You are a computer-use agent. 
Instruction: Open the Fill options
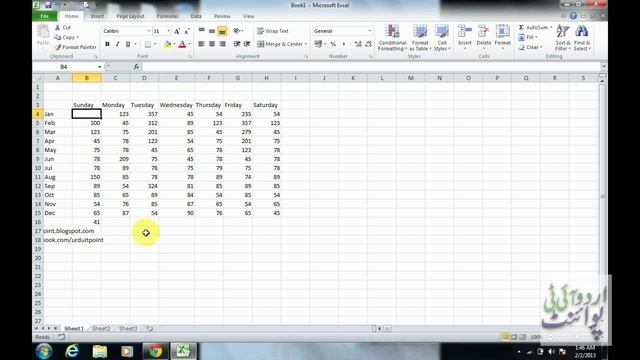click(x=528, y=37)
